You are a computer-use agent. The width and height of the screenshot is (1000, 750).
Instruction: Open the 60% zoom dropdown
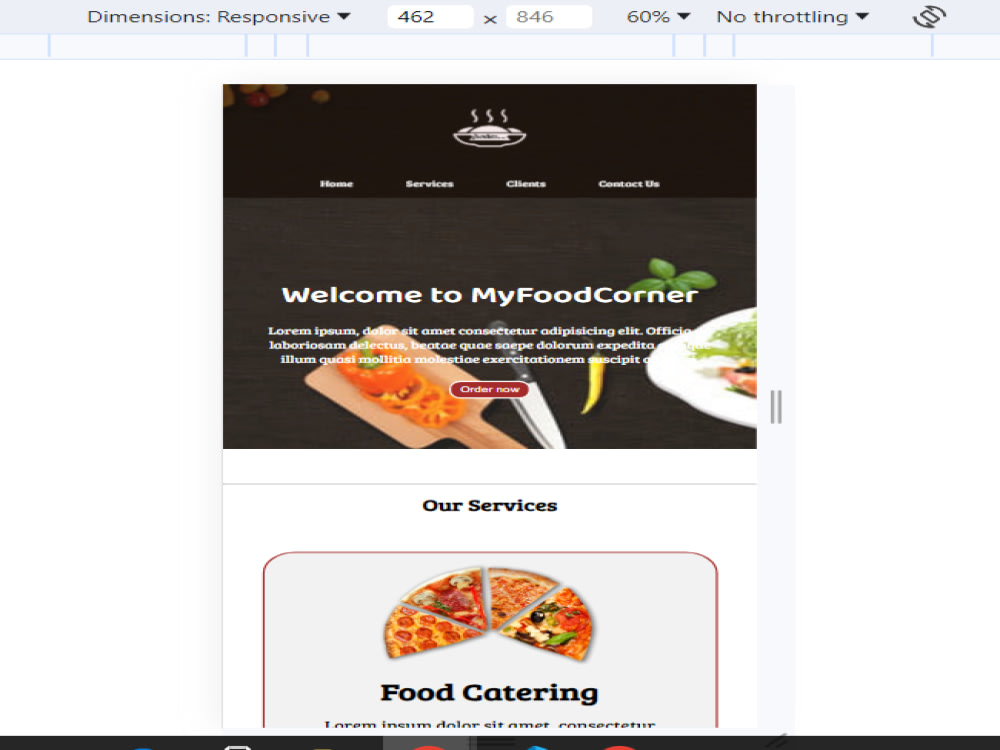click(x=658, y=17)
